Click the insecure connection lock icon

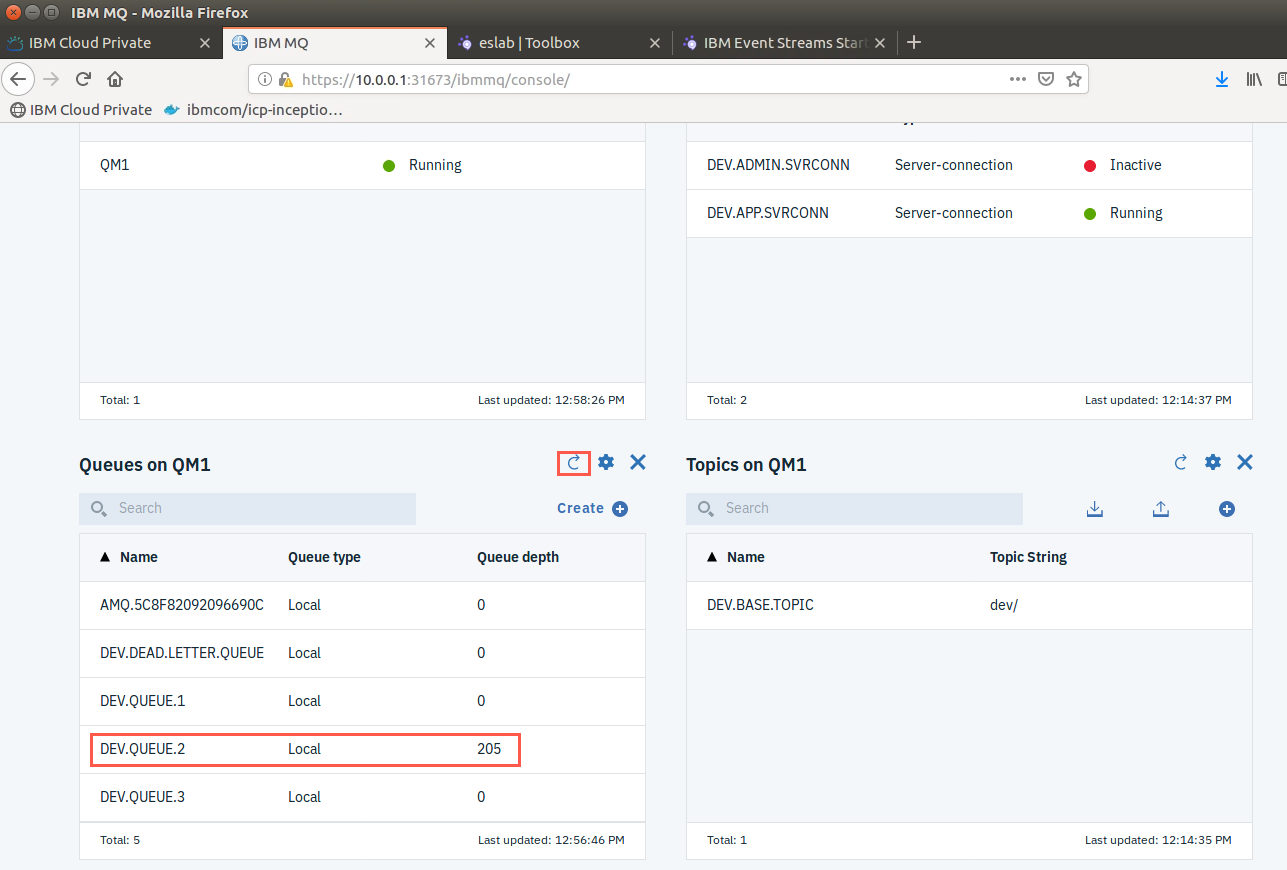pyautogui.click(x=285, y=79)
